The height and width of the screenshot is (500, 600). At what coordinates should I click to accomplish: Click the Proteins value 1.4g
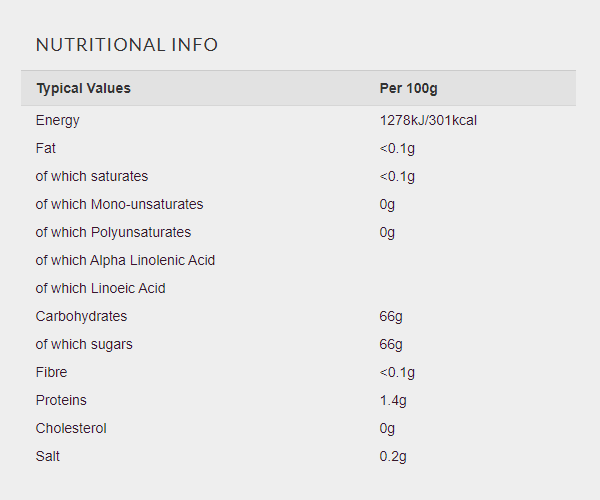click(393, 400)
